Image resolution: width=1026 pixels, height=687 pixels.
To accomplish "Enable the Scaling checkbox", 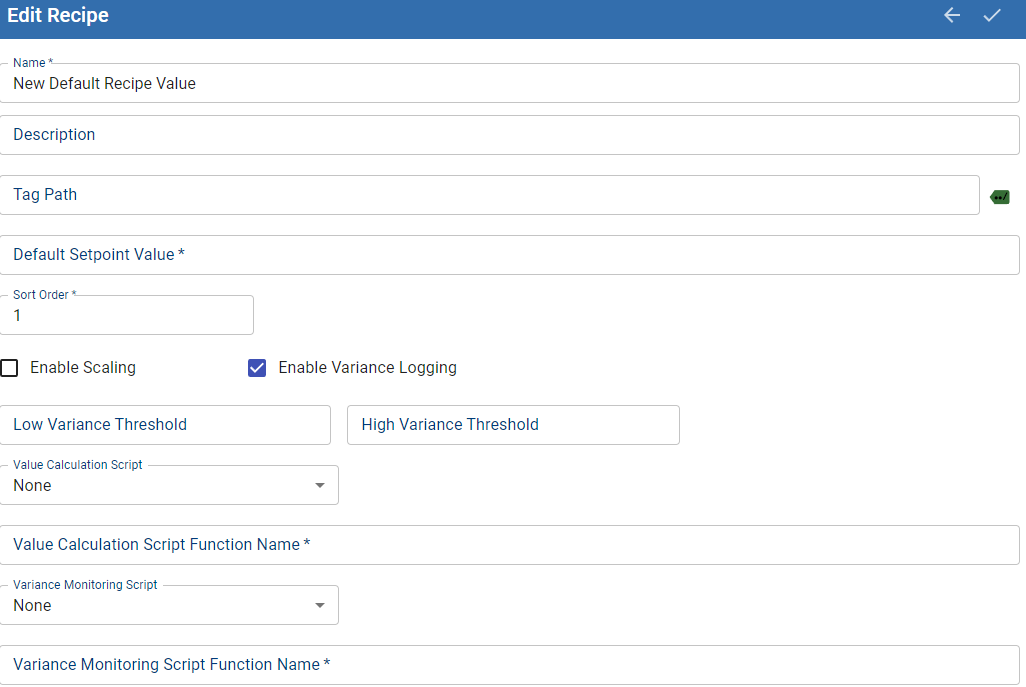I will click(x=10, y=368).
